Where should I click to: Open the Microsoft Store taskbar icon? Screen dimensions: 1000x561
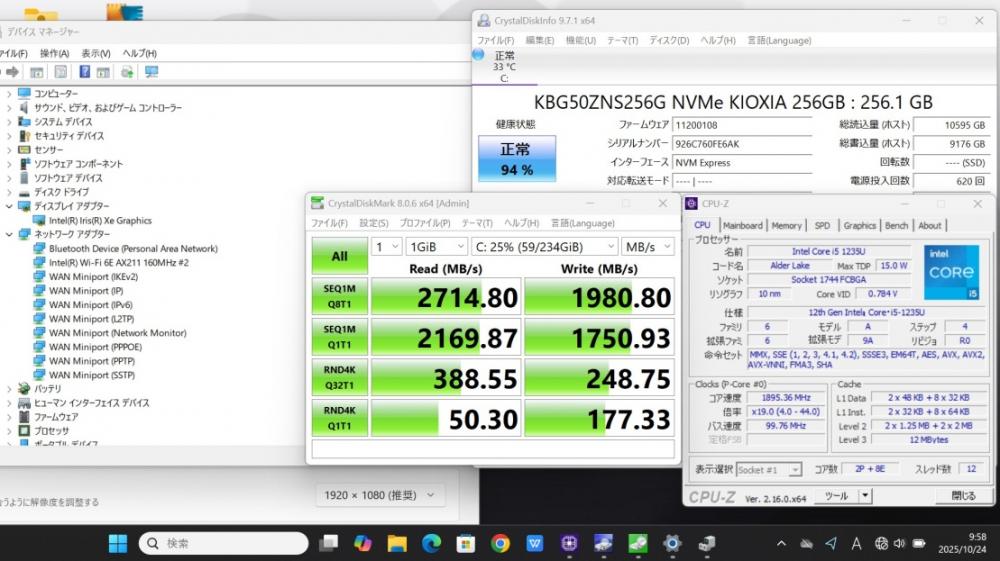466,543
